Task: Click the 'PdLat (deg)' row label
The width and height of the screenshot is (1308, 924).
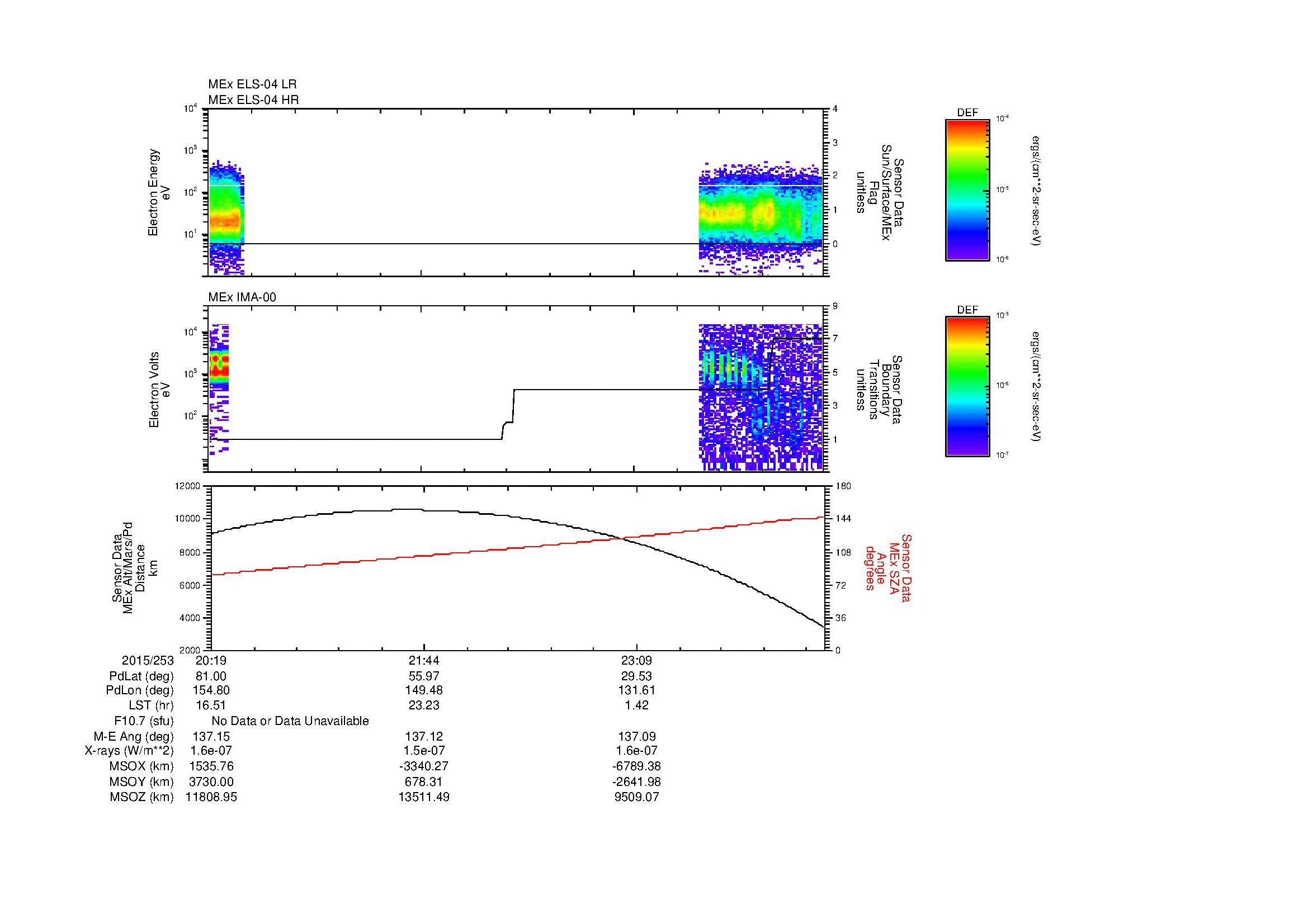Action: coord(141,676)
